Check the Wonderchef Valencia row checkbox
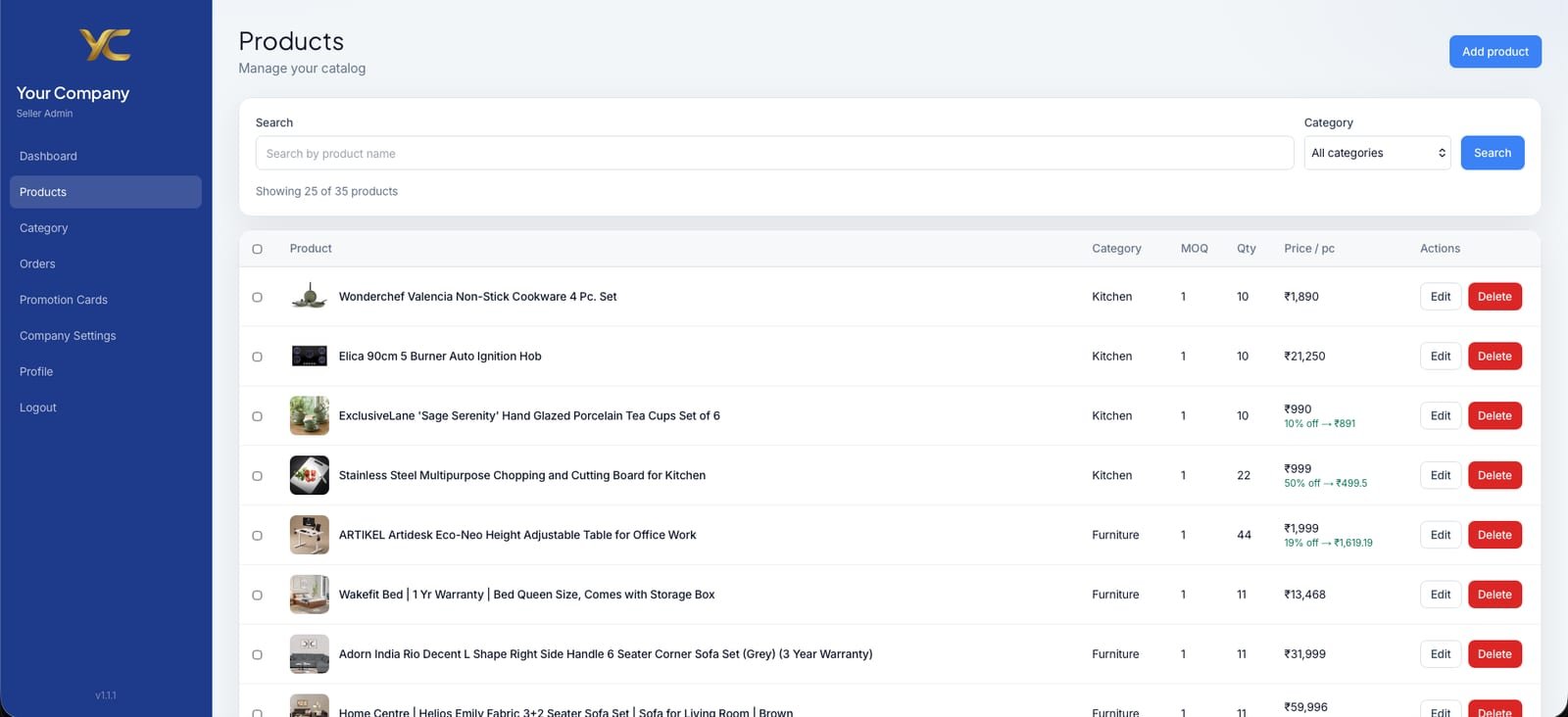The height and width of the screenshot is (717, 1568). point(258,297)
